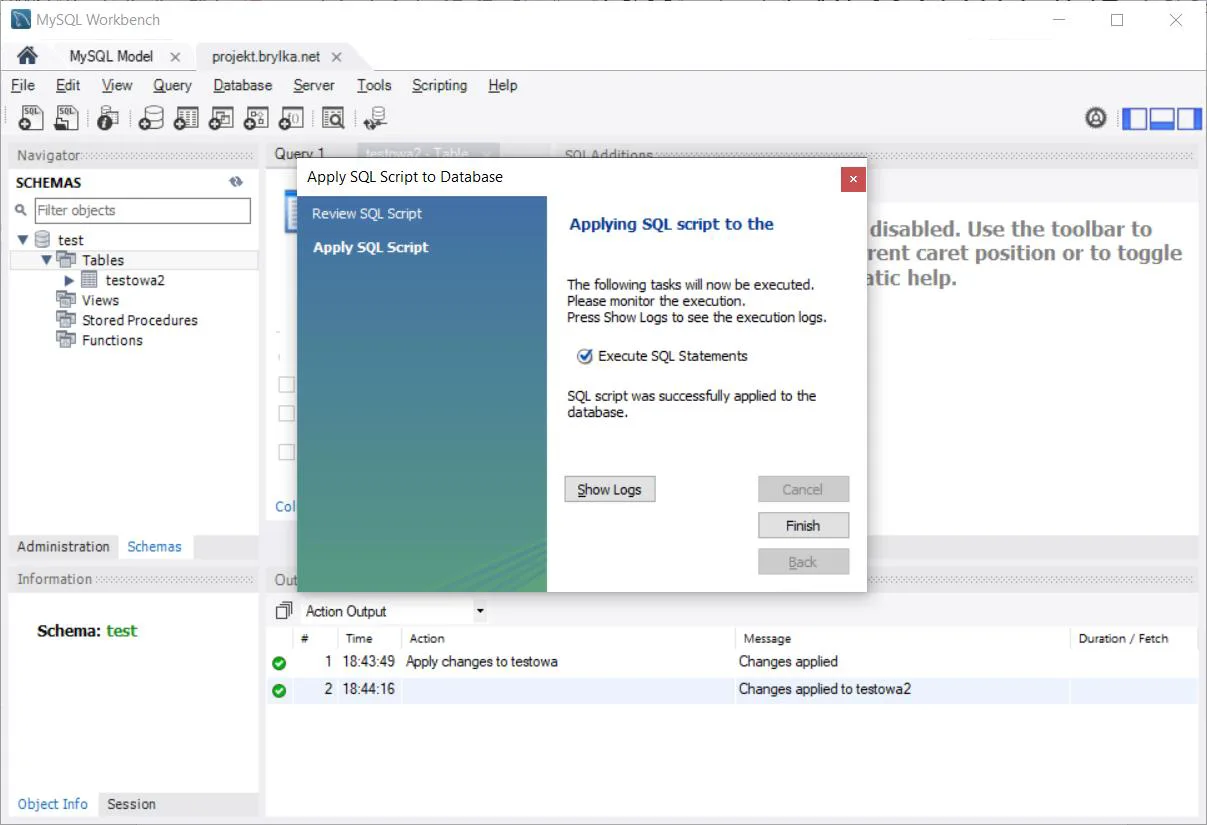Click the Finish button

coord(803,525)
